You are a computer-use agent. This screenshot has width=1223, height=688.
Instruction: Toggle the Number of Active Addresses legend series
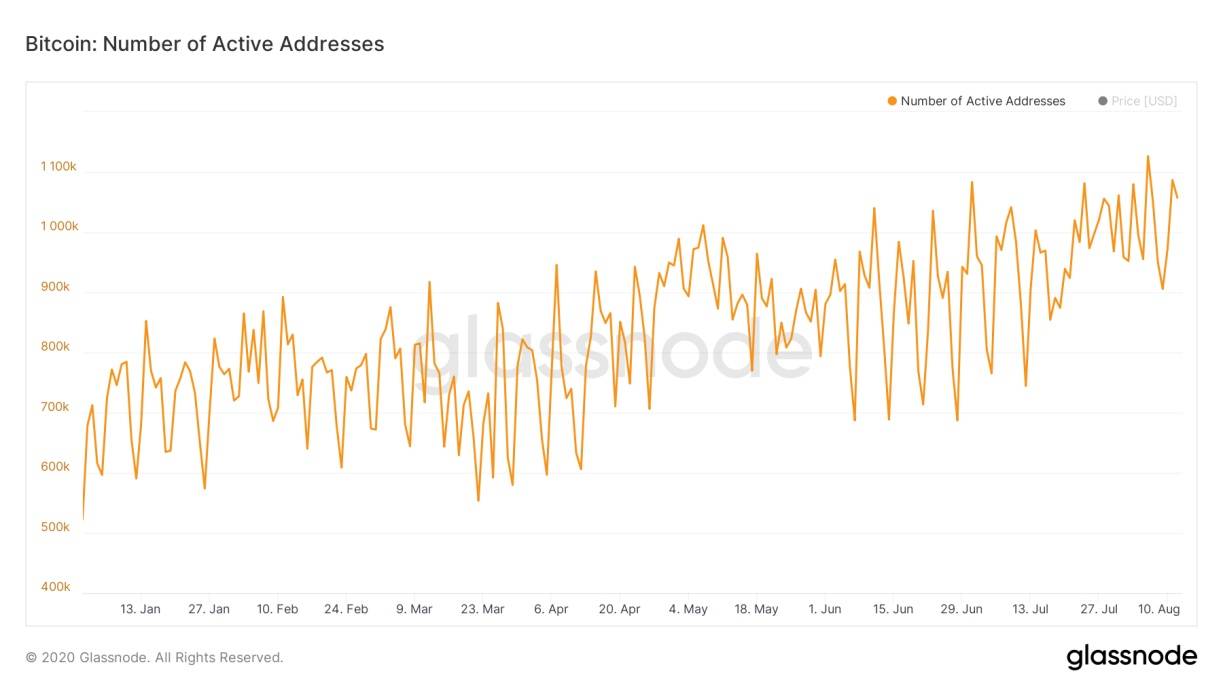[x=982, y=101]
